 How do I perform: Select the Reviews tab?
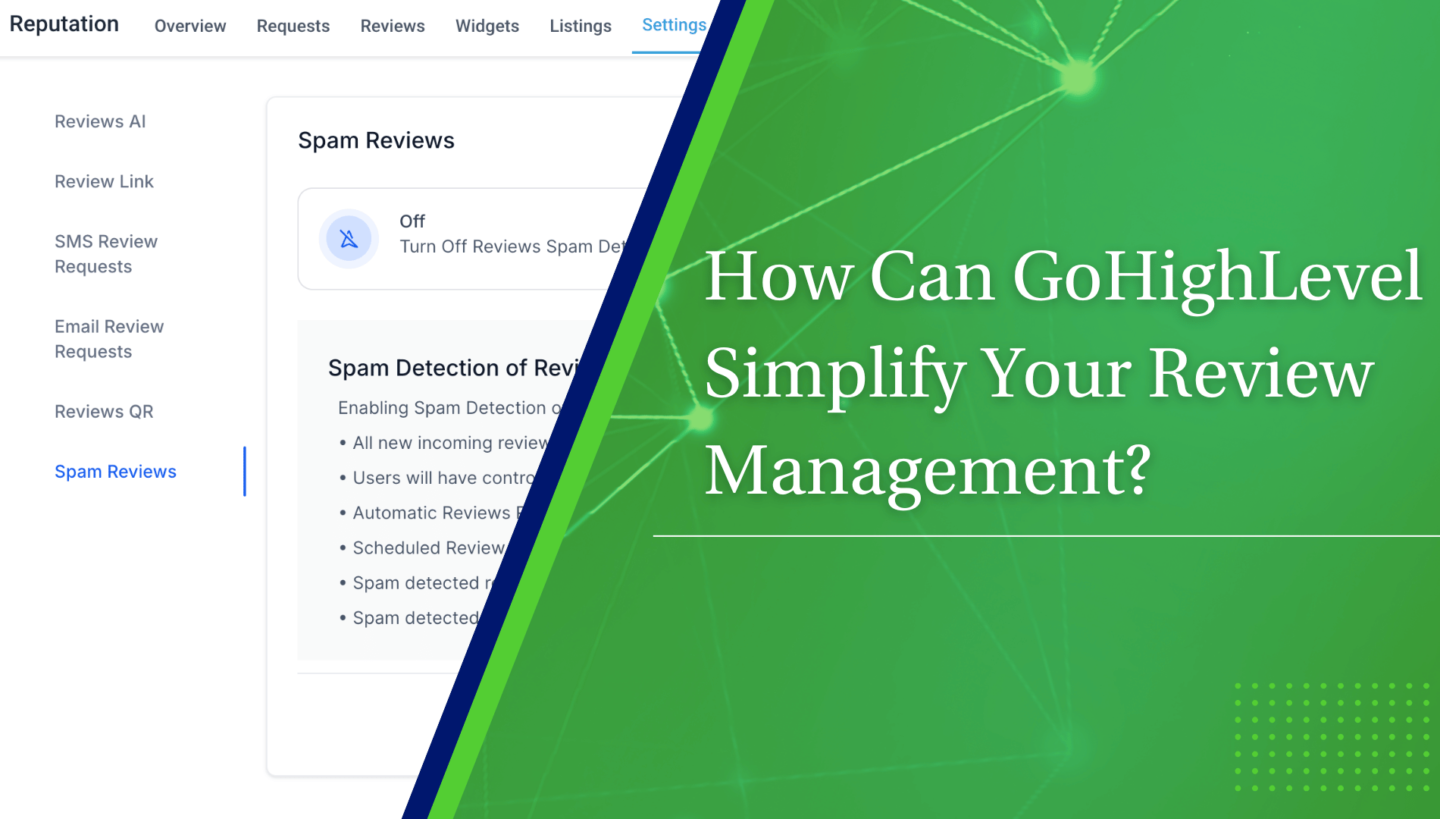pos(392,26)
